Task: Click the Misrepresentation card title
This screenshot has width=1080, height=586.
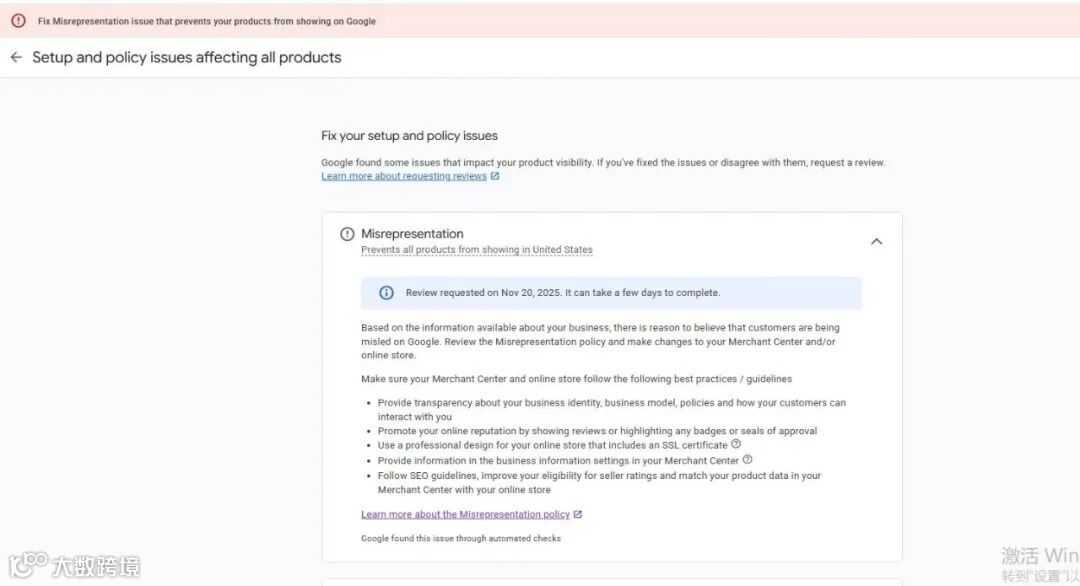Action: coord(412,234)
